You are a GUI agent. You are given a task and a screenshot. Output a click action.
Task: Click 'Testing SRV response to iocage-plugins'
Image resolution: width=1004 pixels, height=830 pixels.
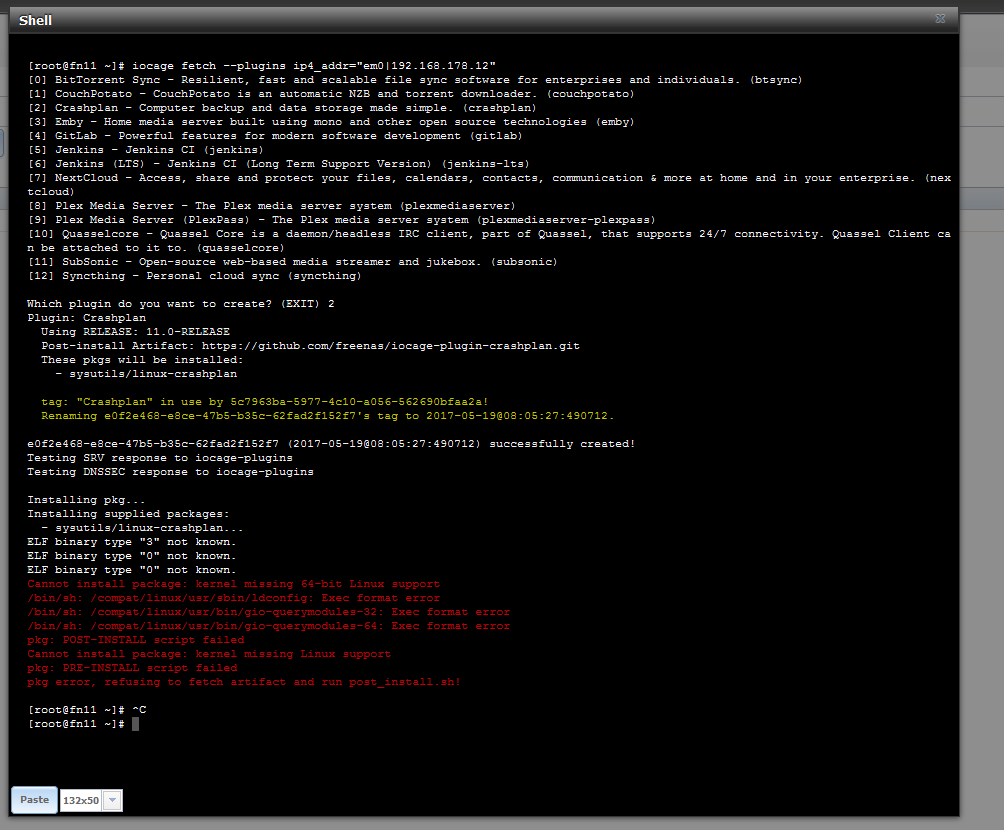(x=160, y=459)
